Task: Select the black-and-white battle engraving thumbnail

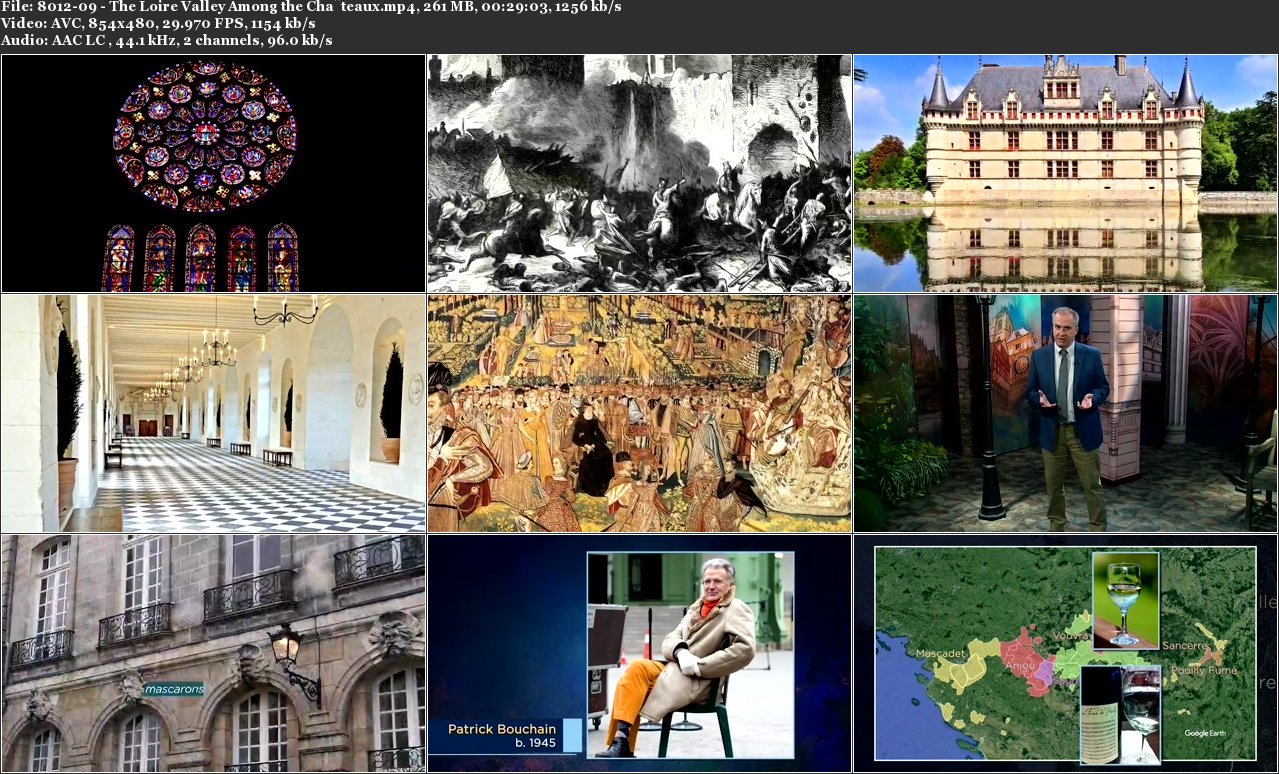Action: tap(640, 173)
